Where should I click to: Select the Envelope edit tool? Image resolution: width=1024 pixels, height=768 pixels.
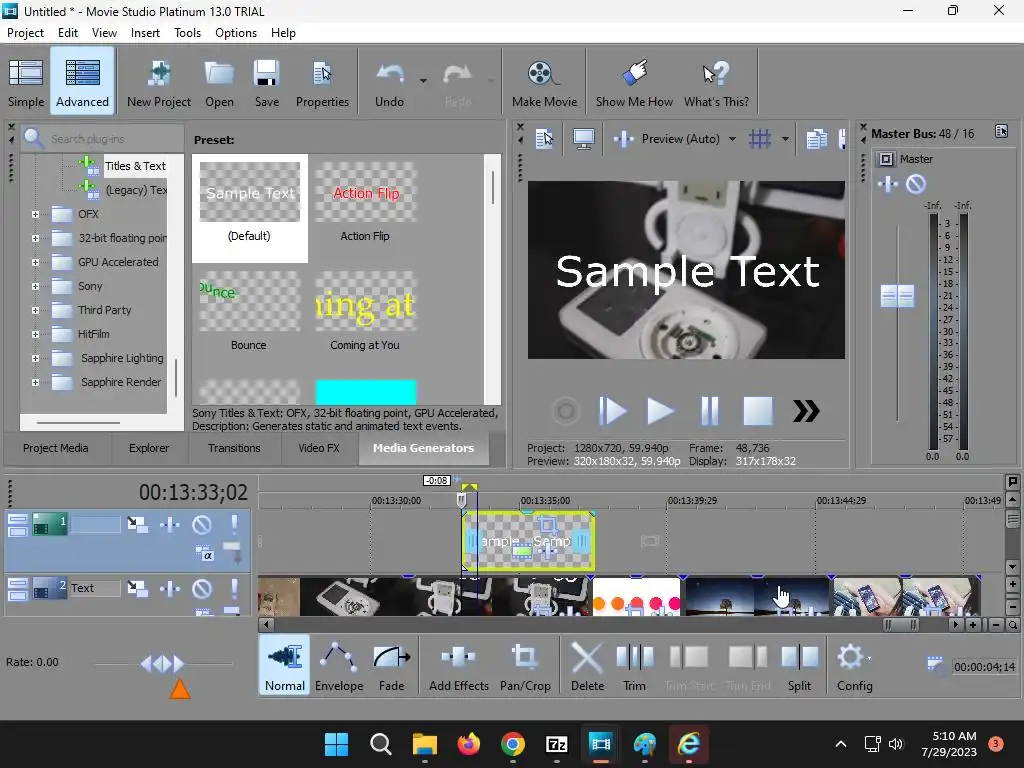(339, 665)
